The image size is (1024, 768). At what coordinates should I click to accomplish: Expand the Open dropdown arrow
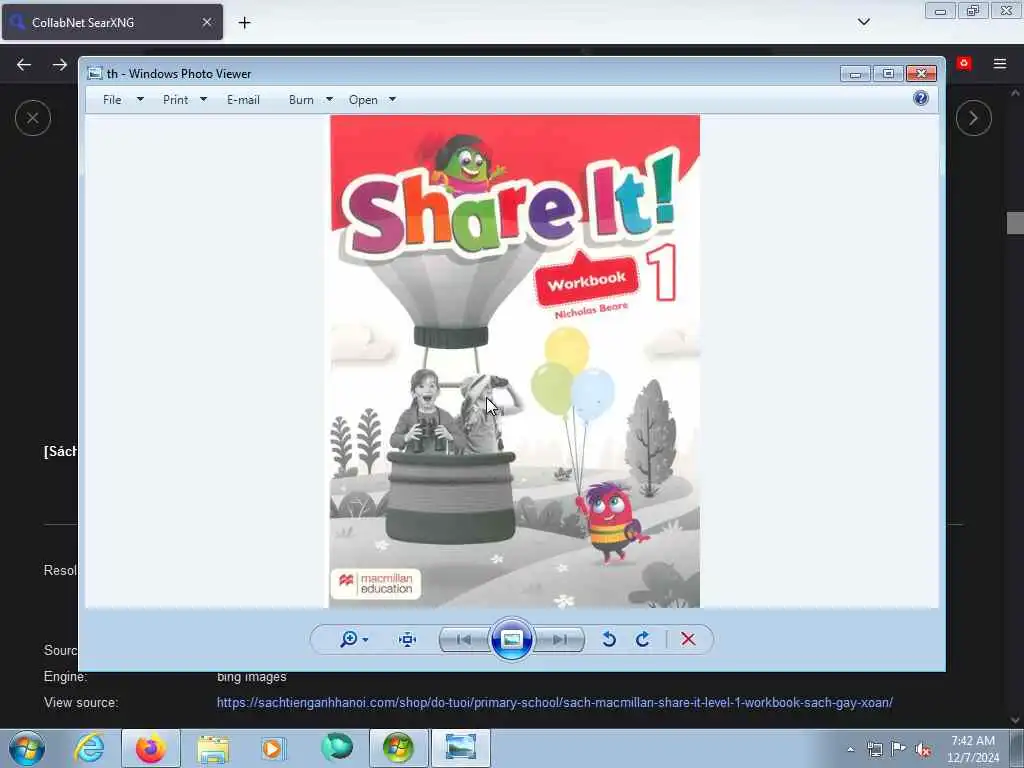[392, 100]
